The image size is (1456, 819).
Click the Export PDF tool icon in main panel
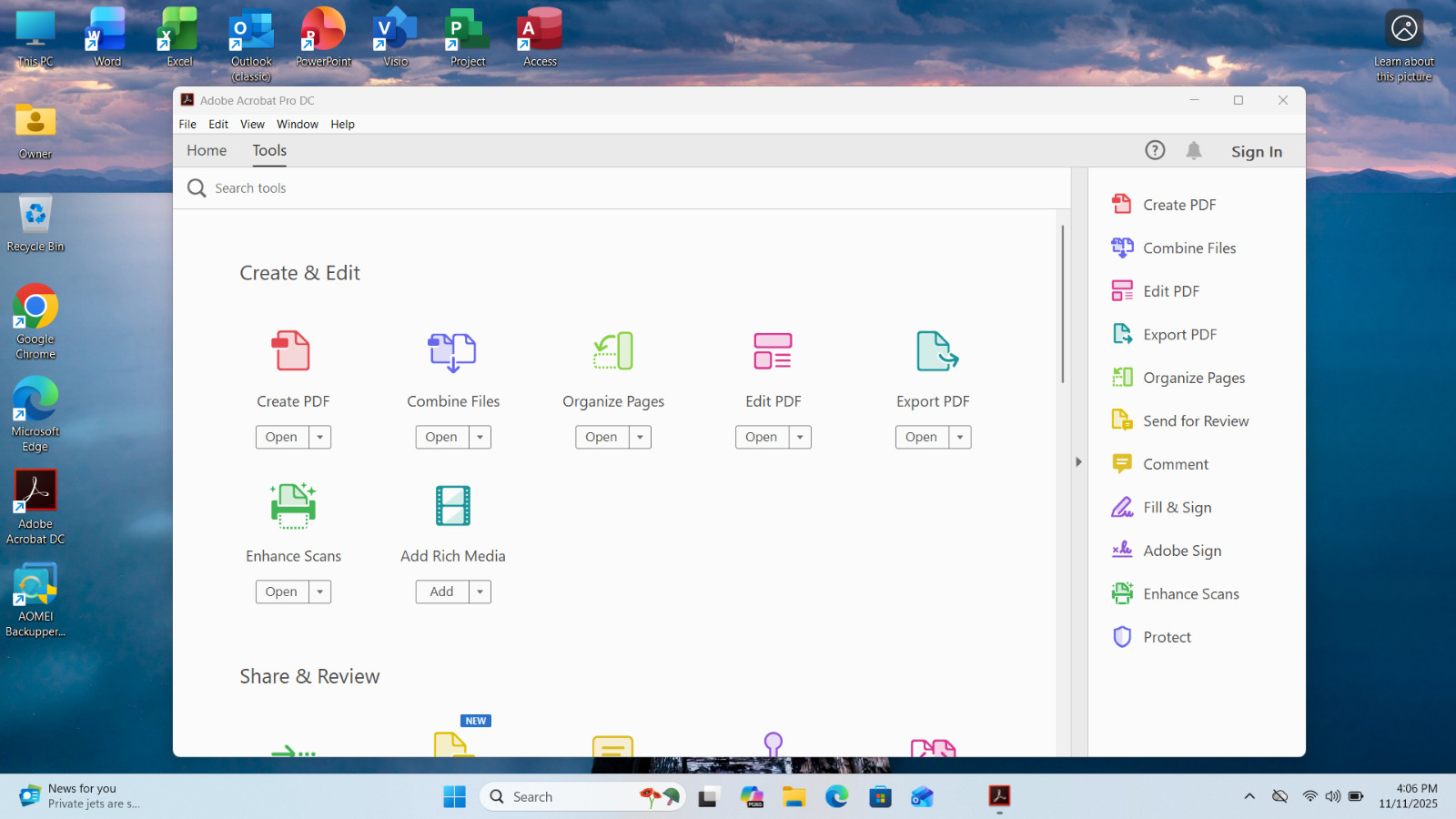click(x=936, y=350)
